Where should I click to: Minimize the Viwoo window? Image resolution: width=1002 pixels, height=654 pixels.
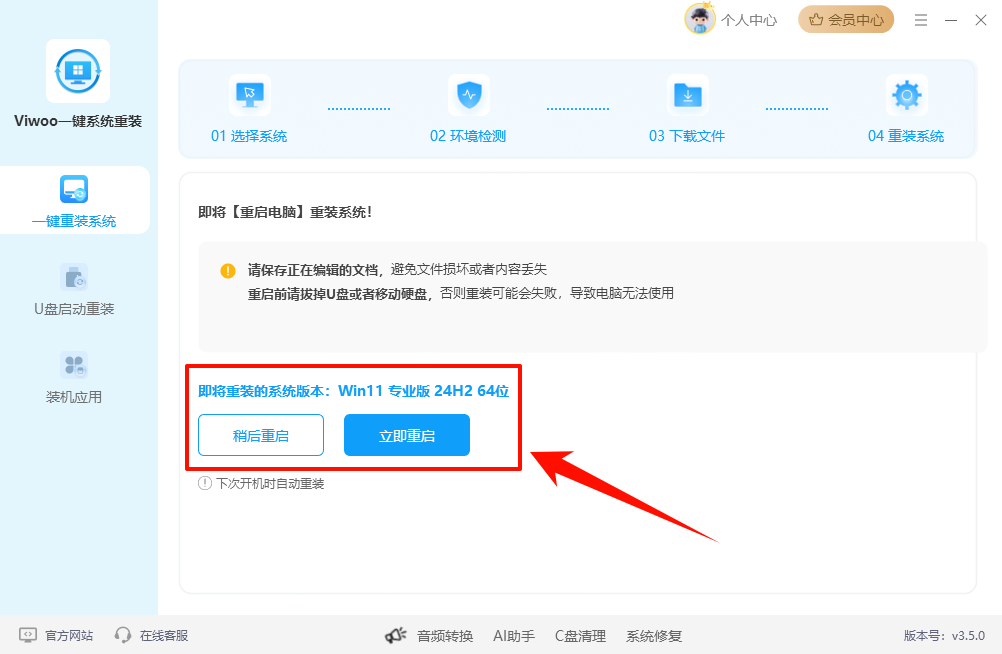[951, 20]
